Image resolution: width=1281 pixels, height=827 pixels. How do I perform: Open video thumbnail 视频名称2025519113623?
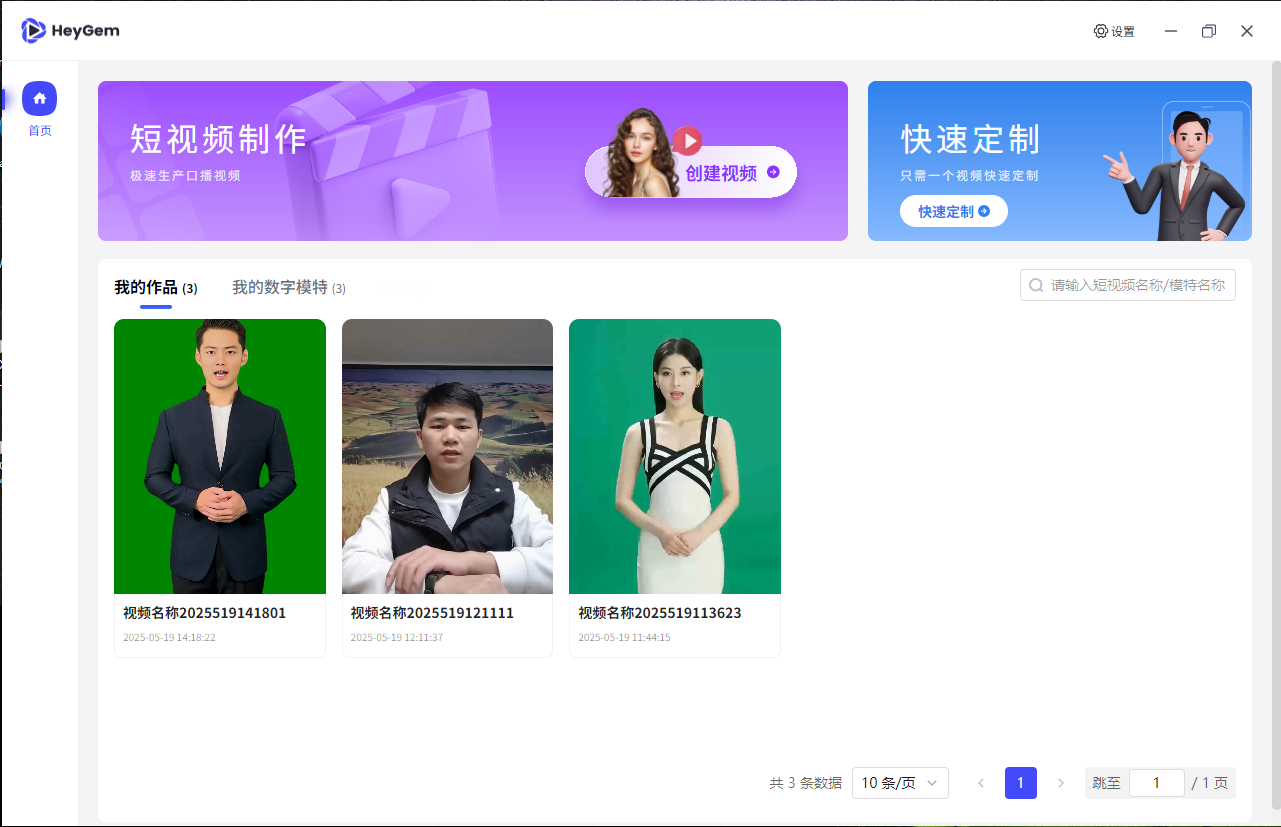pyautogui.click(x=675, y=456)
